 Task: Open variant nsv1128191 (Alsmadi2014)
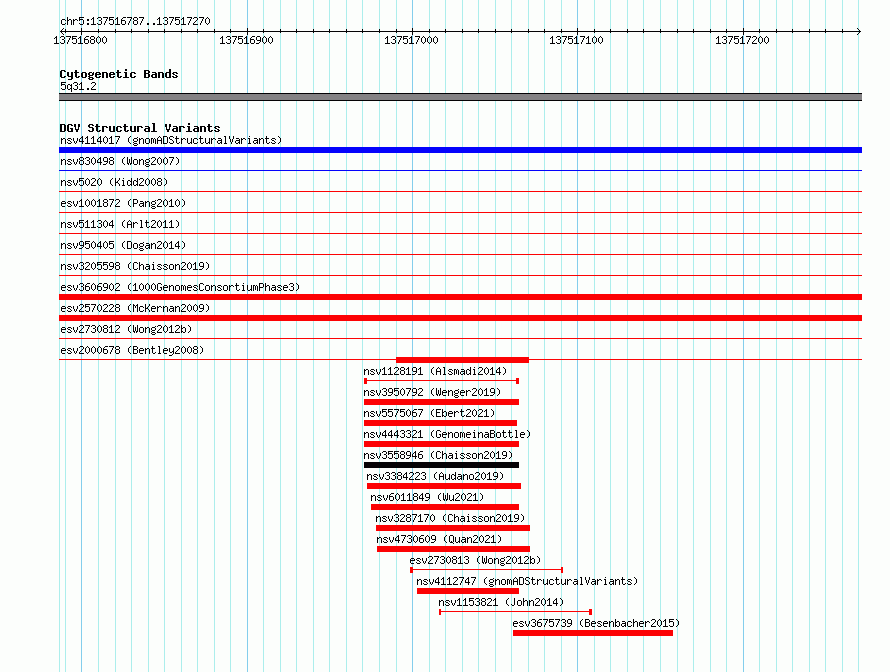click(435, 371)
